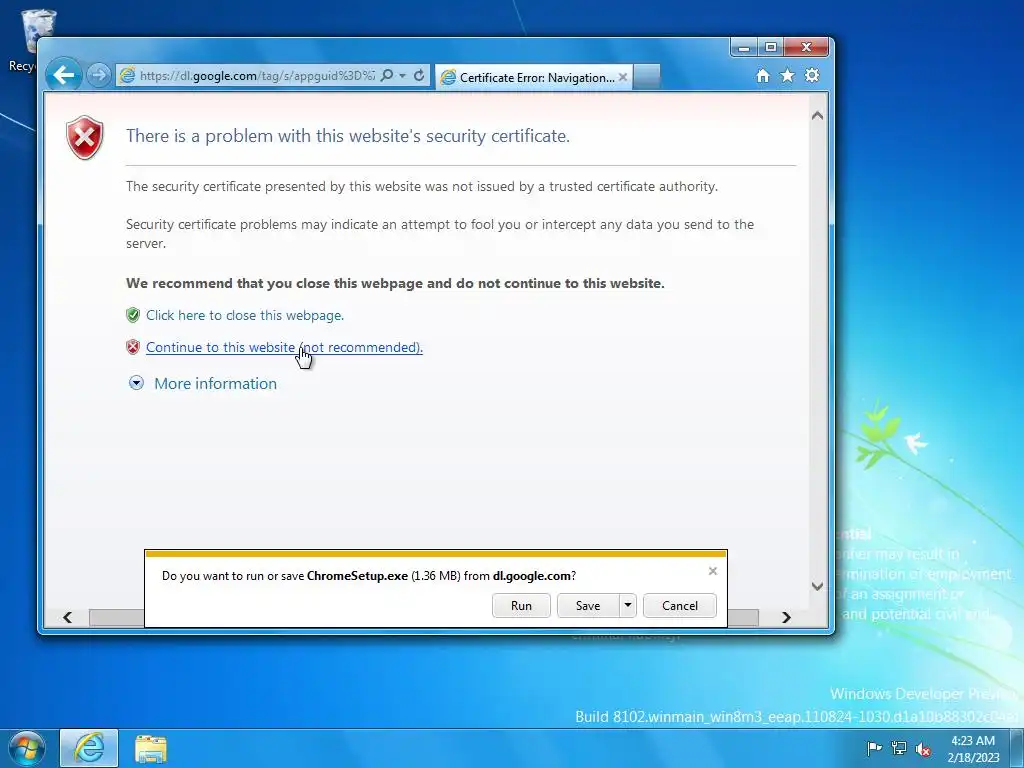Dismiss the download notification bar
Viewport: 1024px width, 768px height.
pos(712,571)
